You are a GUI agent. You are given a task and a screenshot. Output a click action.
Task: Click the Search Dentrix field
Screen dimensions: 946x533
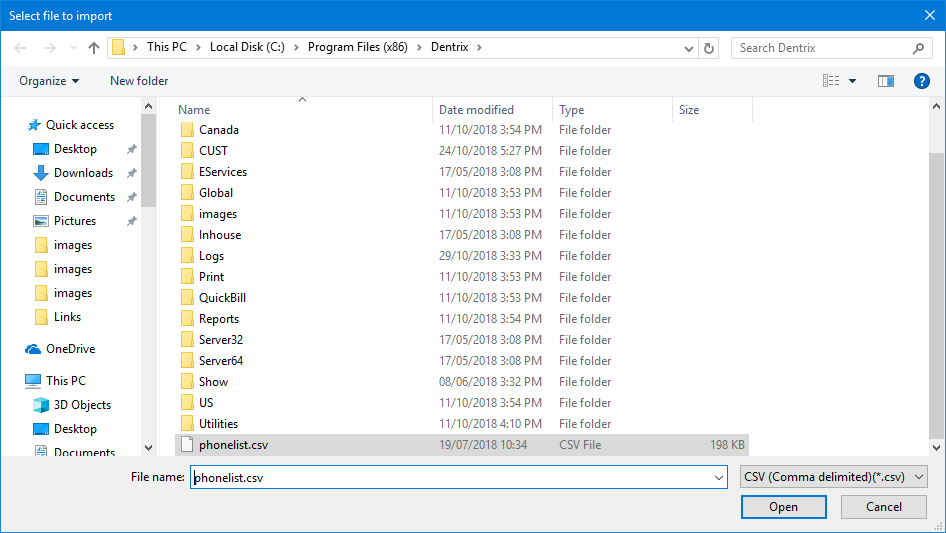[820, 48]
